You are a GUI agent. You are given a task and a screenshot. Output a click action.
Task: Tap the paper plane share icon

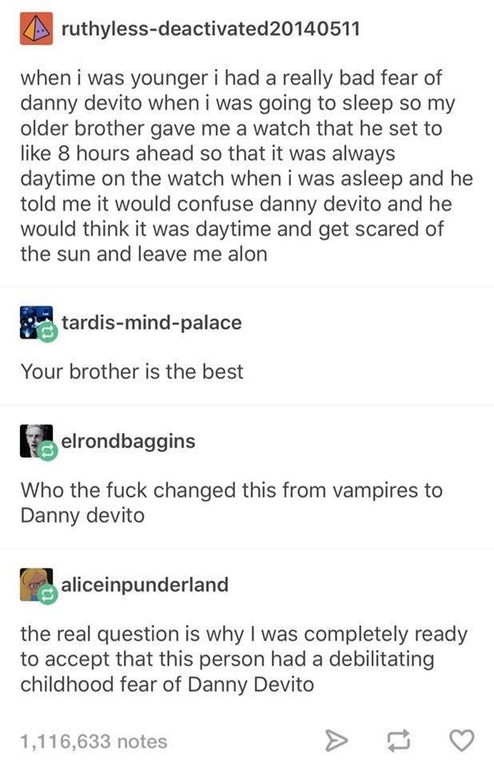(x=337, y=741)
